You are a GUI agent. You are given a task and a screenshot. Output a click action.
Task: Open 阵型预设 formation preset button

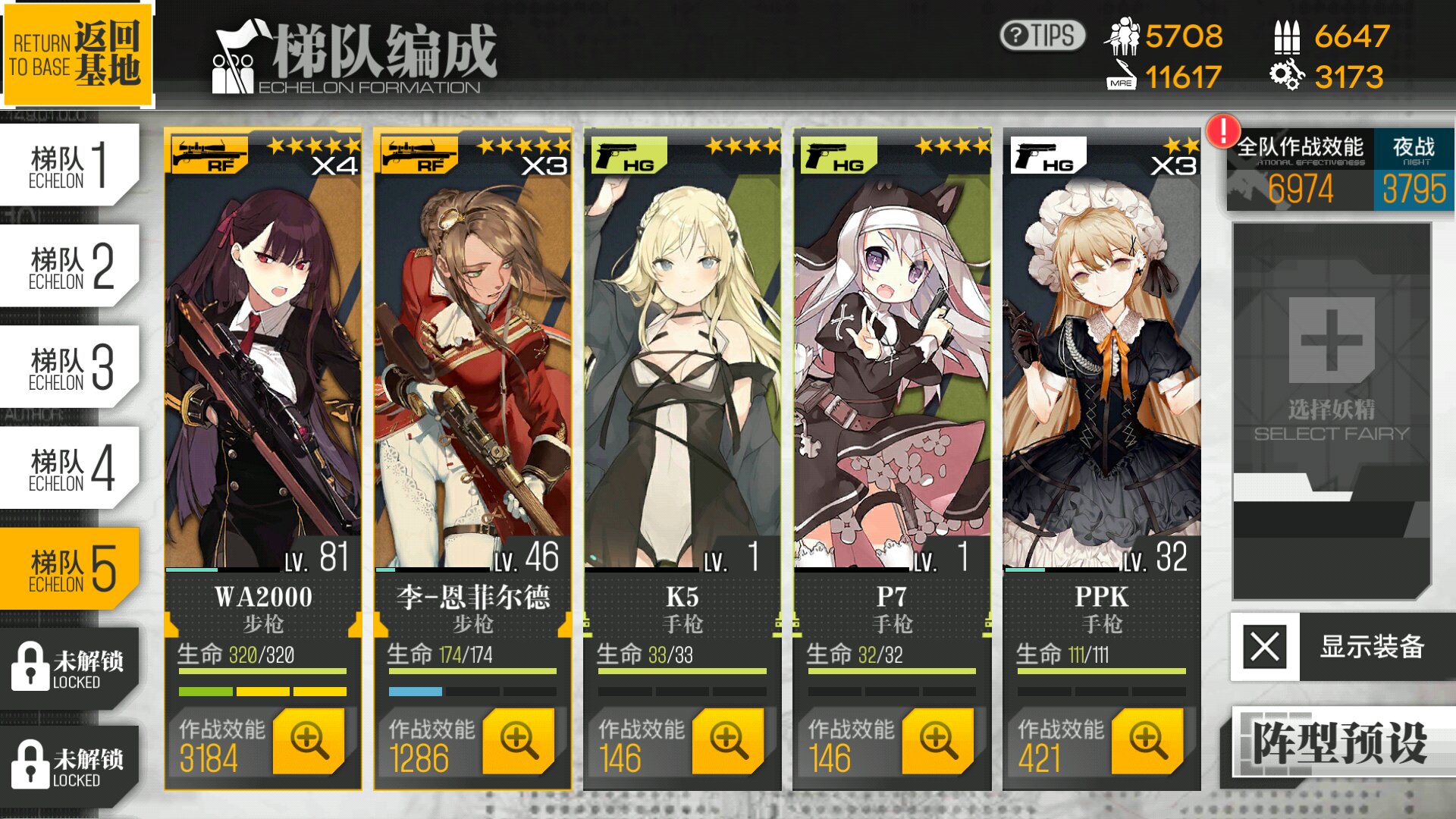(x=1341, y=742)
